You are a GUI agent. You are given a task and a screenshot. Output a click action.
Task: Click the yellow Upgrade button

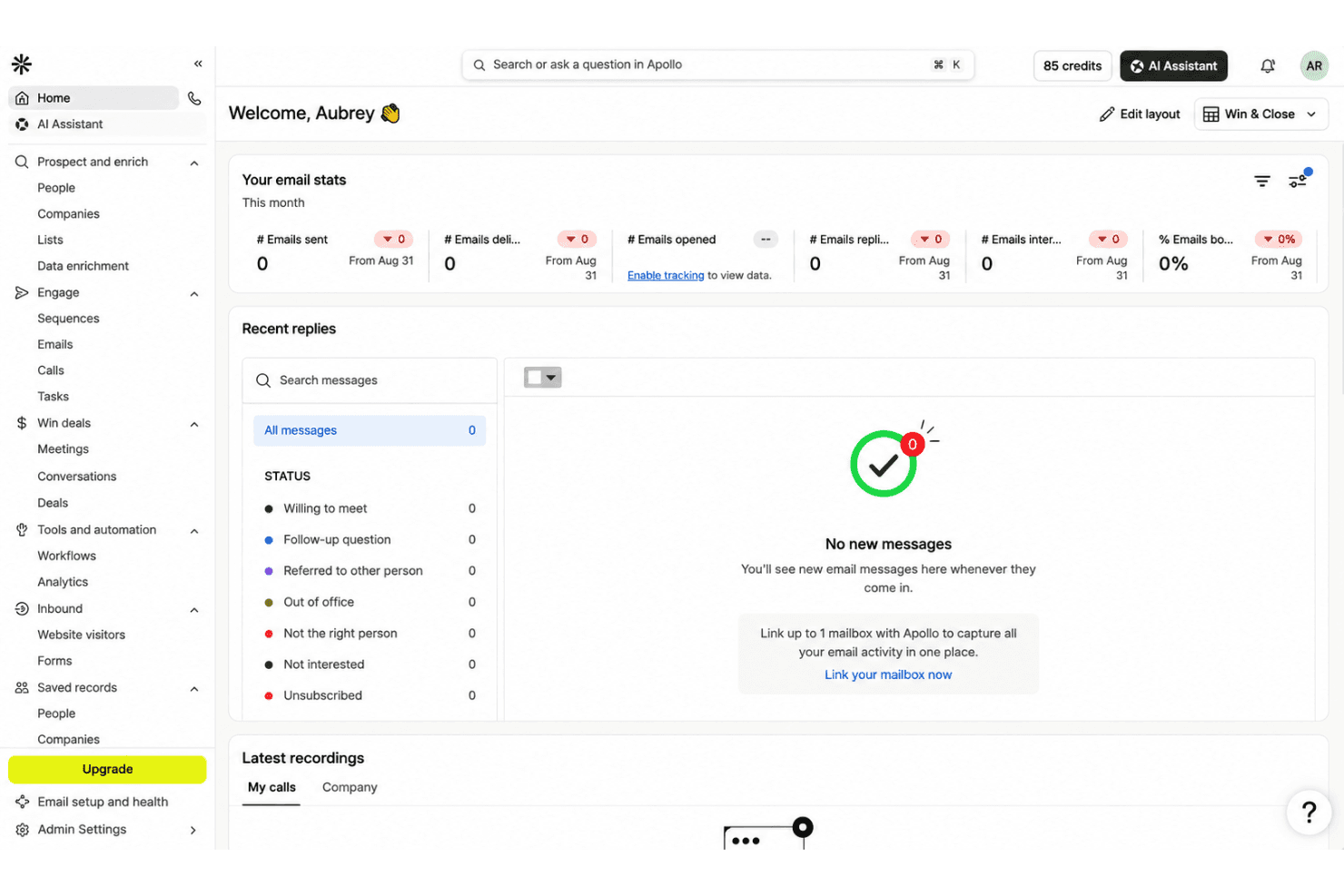107,769
